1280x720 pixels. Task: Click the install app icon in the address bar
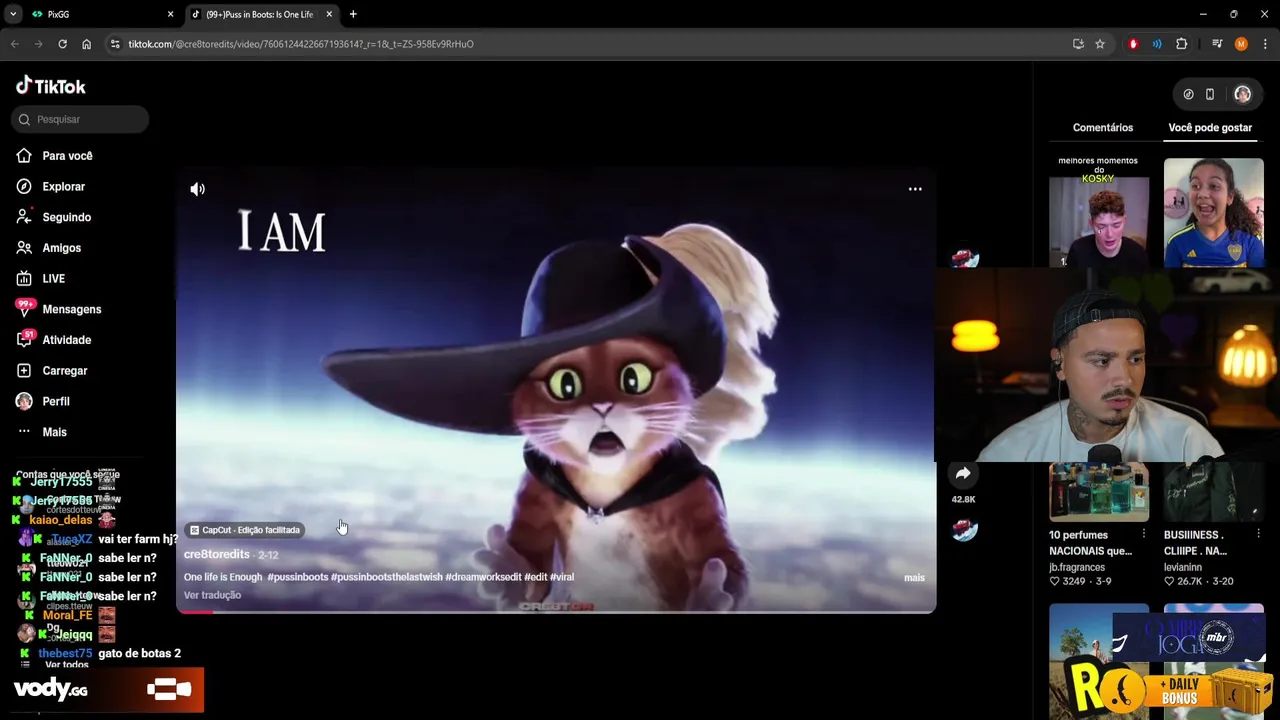click(x=1078, y=44)
